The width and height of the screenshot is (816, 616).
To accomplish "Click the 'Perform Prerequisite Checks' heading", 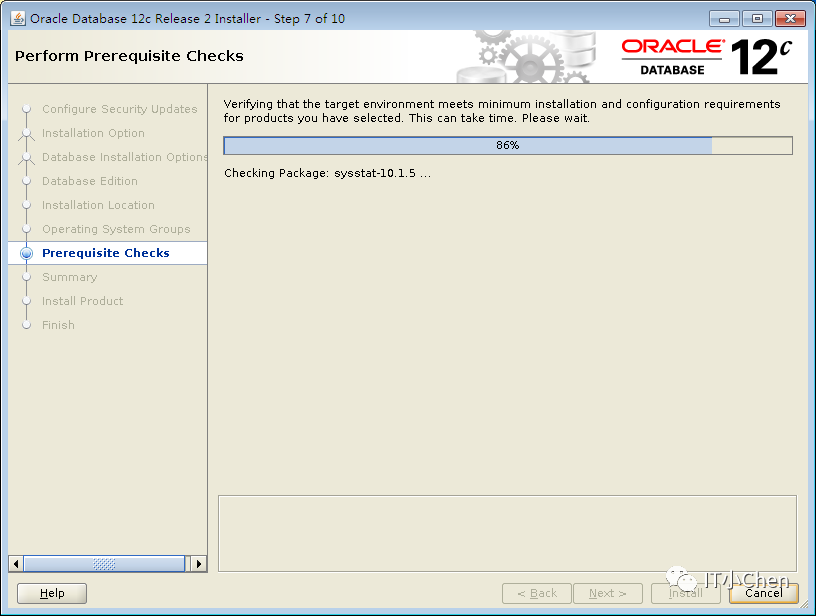I will coord(129,56).
